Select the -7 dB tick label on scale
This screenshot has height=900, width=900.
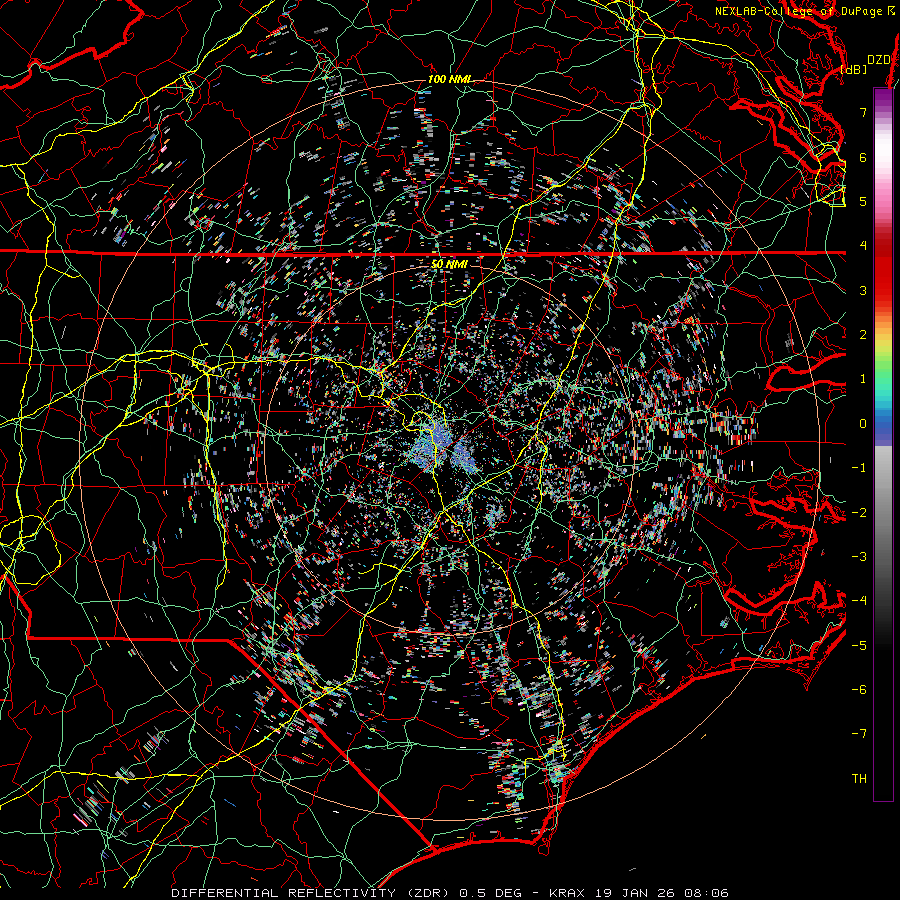(x=859, y=734)
